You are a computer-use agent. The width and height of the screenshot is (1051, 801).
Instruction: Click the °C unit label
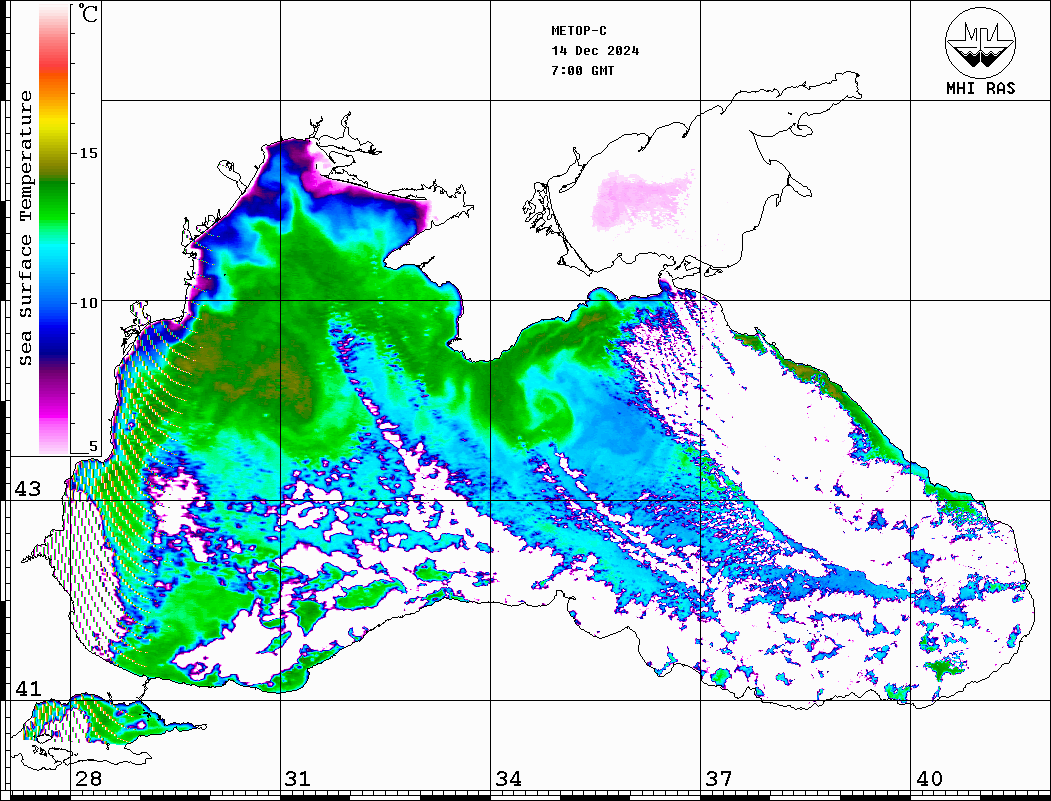(87, 13)
